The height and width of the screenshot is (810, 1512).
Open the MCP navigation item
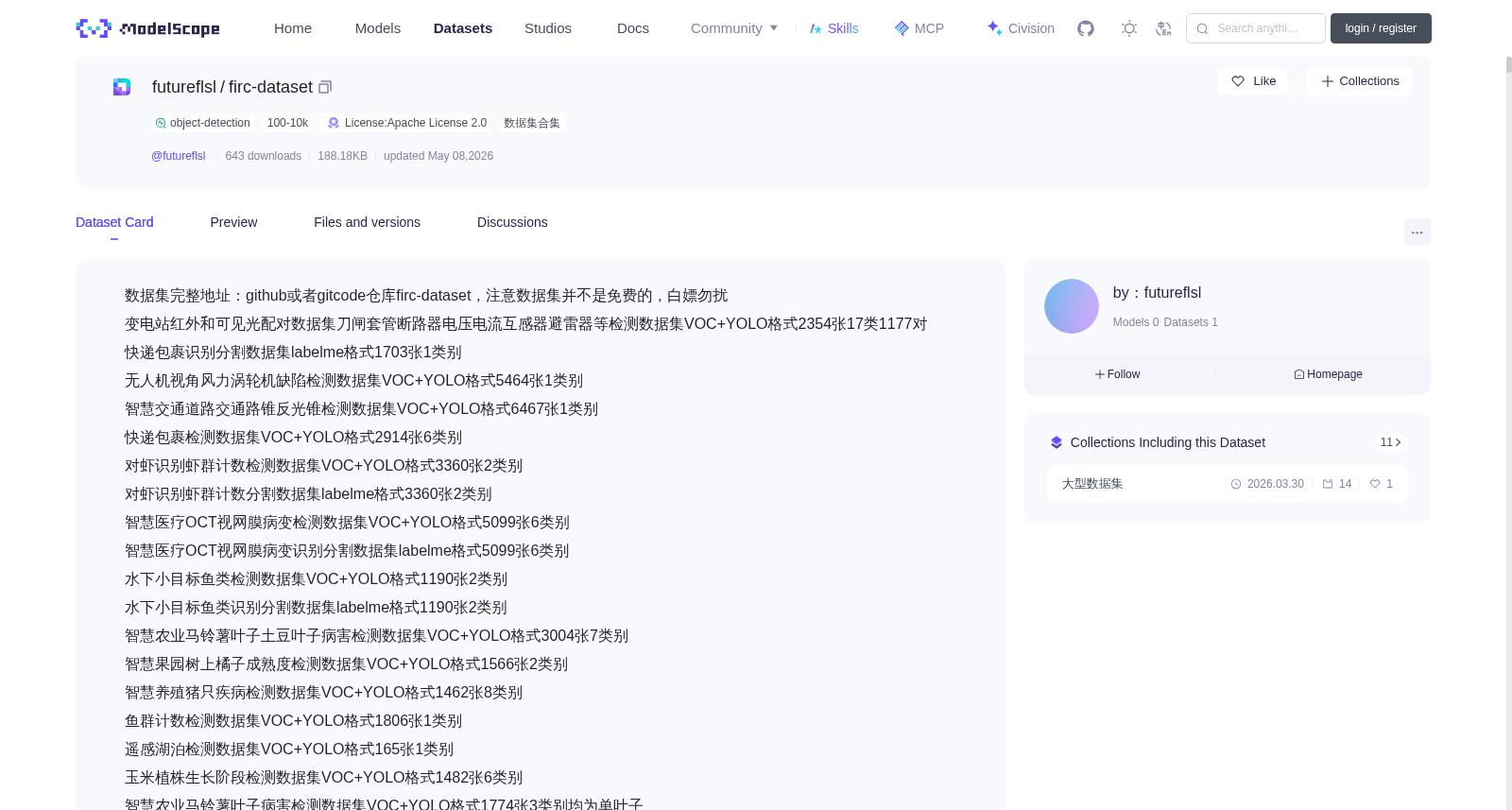[x=919, y=28]
